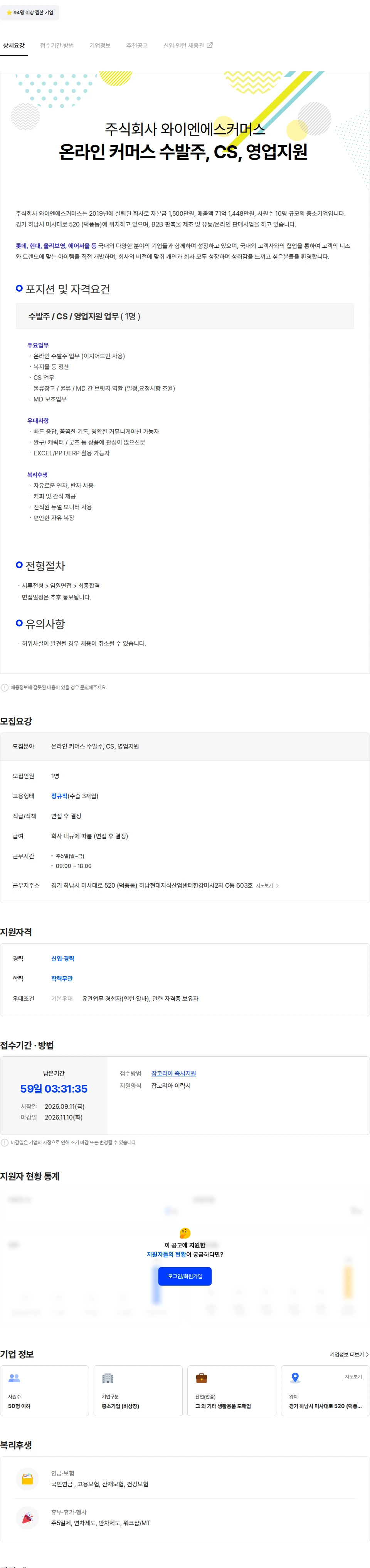Click the 로그인/회원가입 button
Viewport: 370px width, 1568px height.
[185, 1276]
